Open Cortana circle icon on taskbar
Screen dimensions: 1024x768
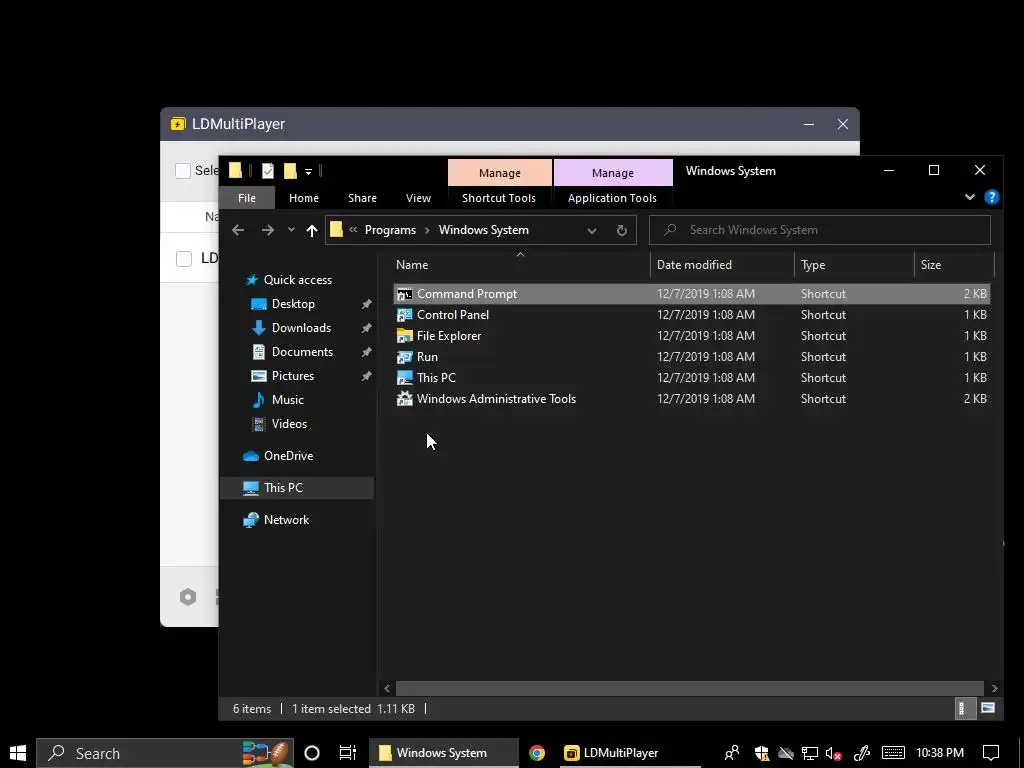coord(312,753)
